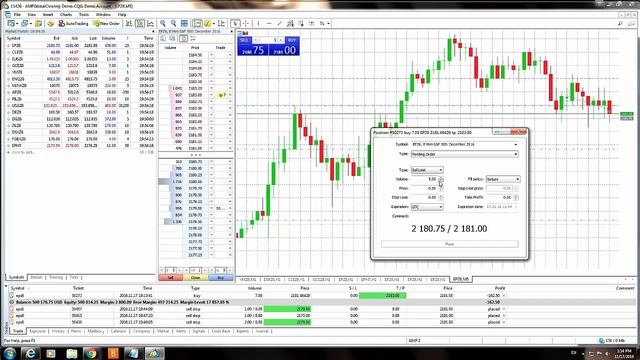Viewport: 640px width, 360px height.
Task: Open the New Order dialog from toolbar
Action: click(106, 24)
